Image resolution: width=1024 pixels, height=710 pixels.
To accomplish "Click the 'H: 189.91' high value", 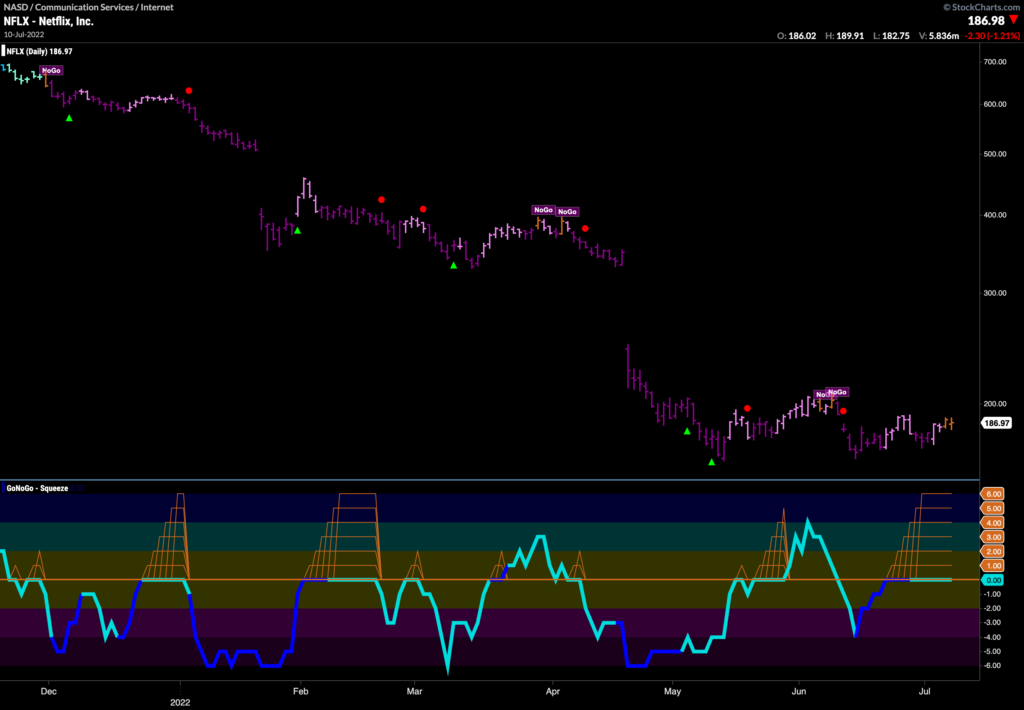I will click(844, 36).
